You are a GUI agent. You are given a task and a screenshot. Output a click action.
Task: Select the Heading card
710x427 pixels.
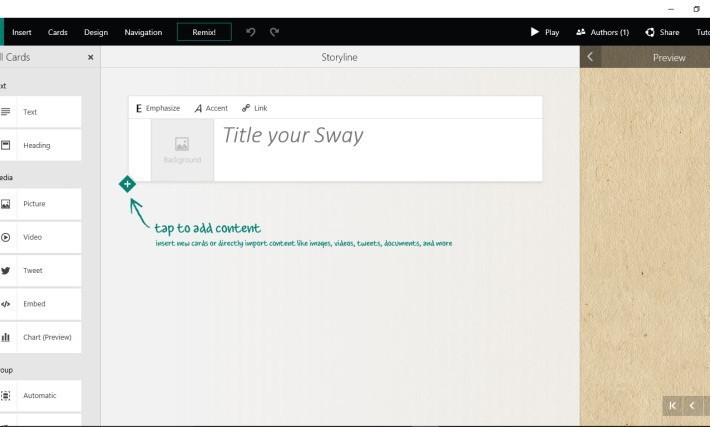click(40, 145)
